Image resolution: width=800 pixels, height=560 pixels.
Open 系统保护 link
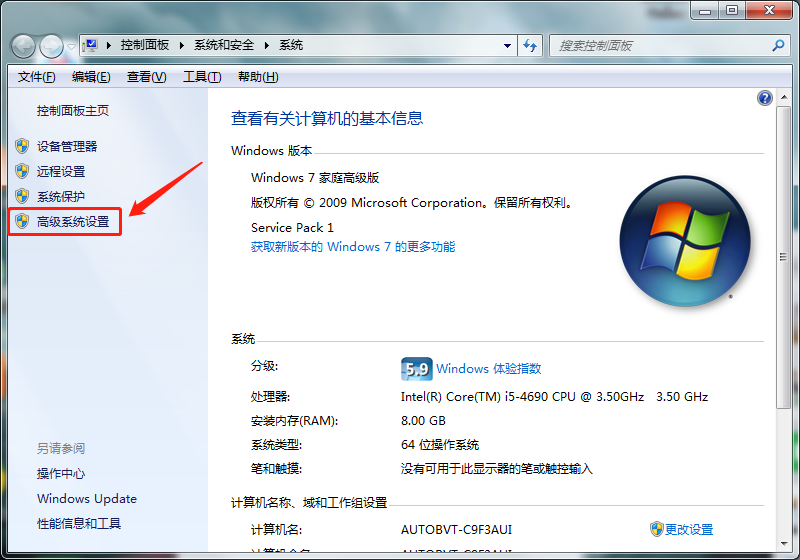(61, 196)
